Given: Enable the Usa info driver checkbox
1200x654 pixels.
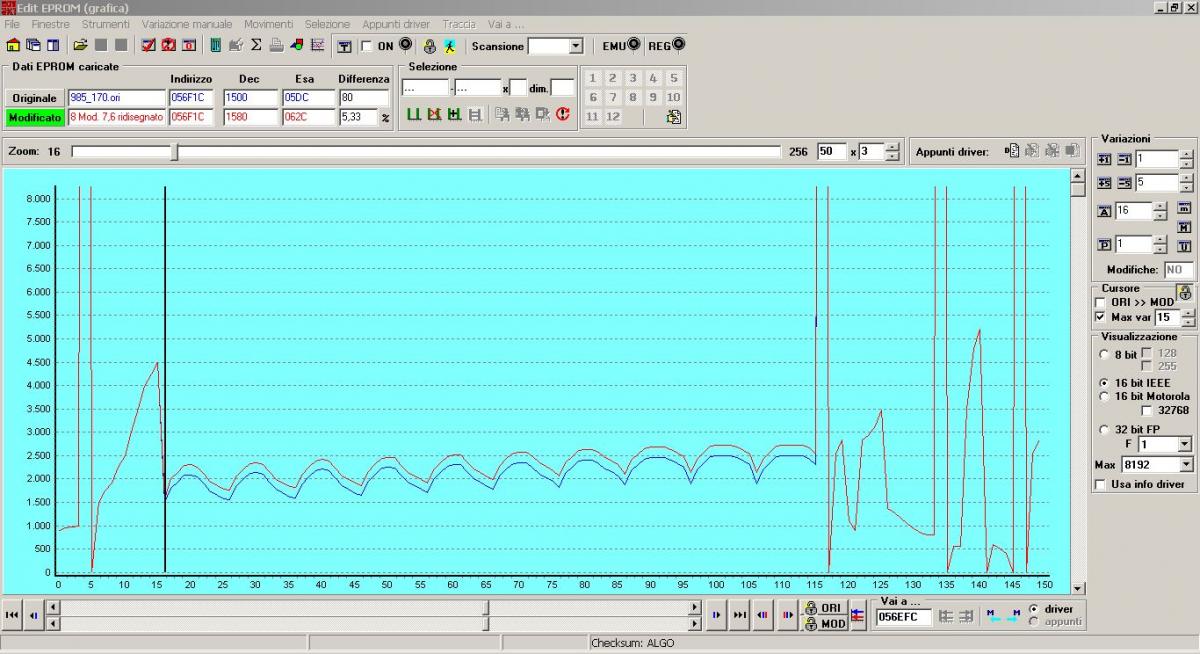Looking at the screenshot, I should pos(1101,484).
